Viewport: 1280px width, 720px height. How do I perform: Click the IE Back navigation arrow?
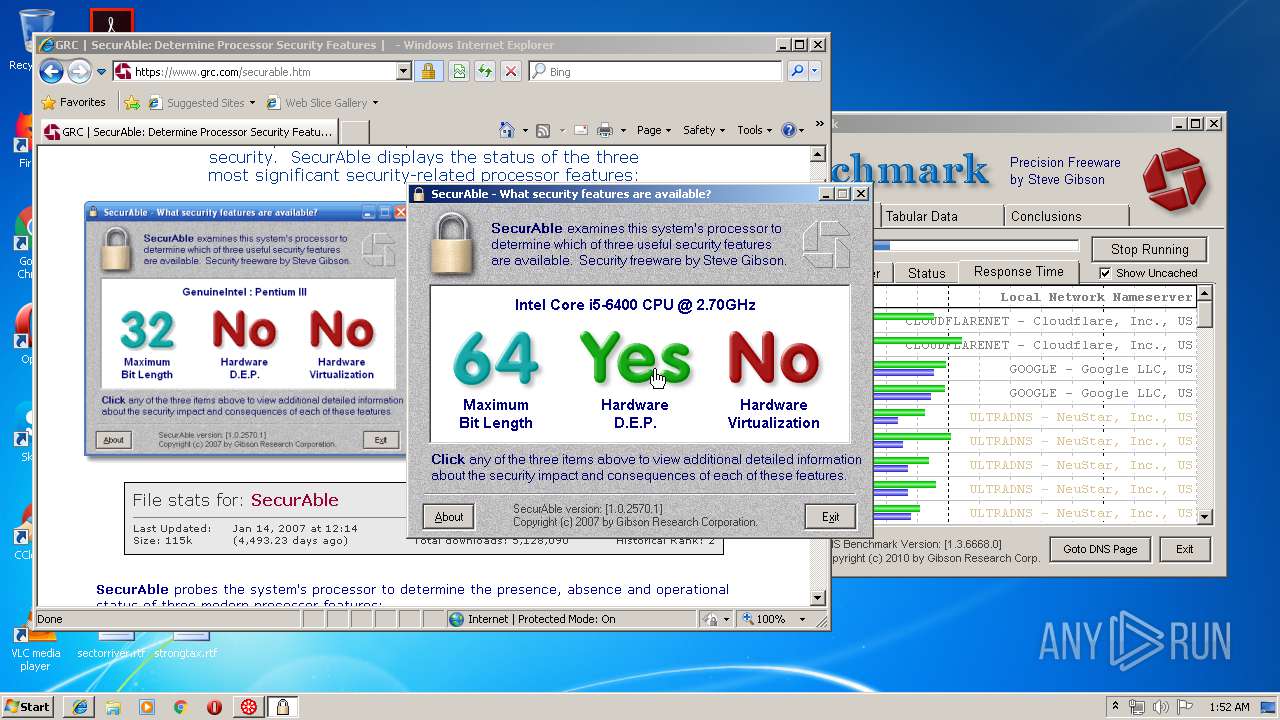51,71
